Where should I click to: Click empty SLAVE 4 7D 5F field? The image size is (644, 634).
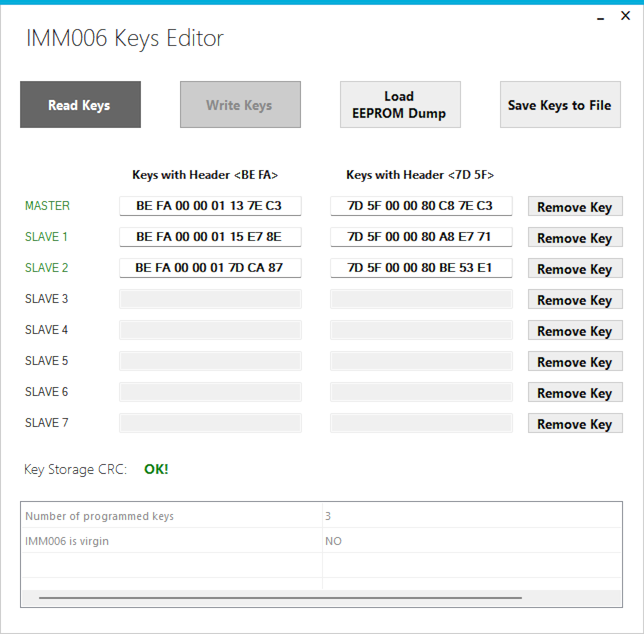[421, 330]
